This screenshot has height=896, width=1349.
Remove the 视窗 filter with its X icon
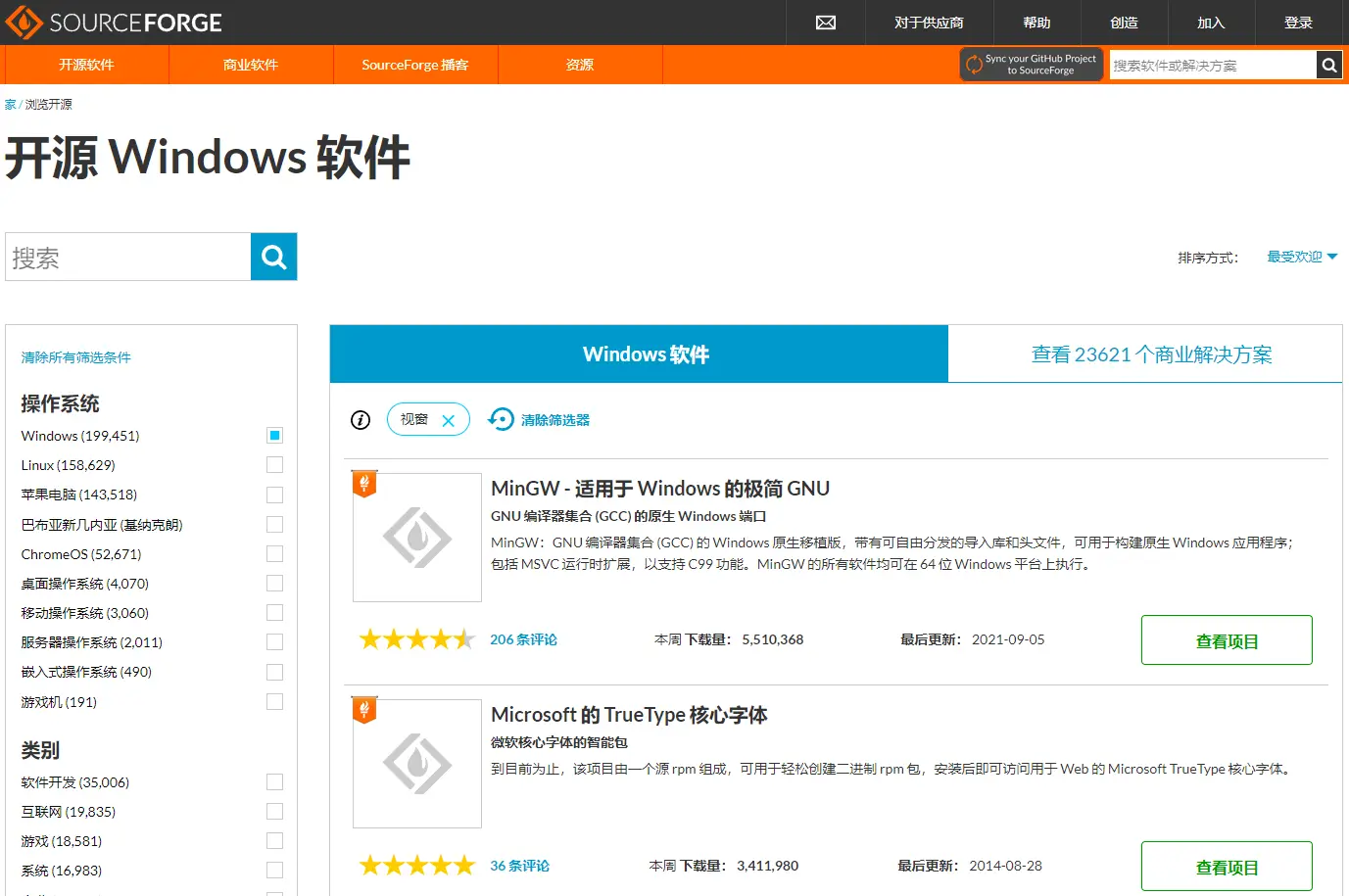tap(449, 421)
